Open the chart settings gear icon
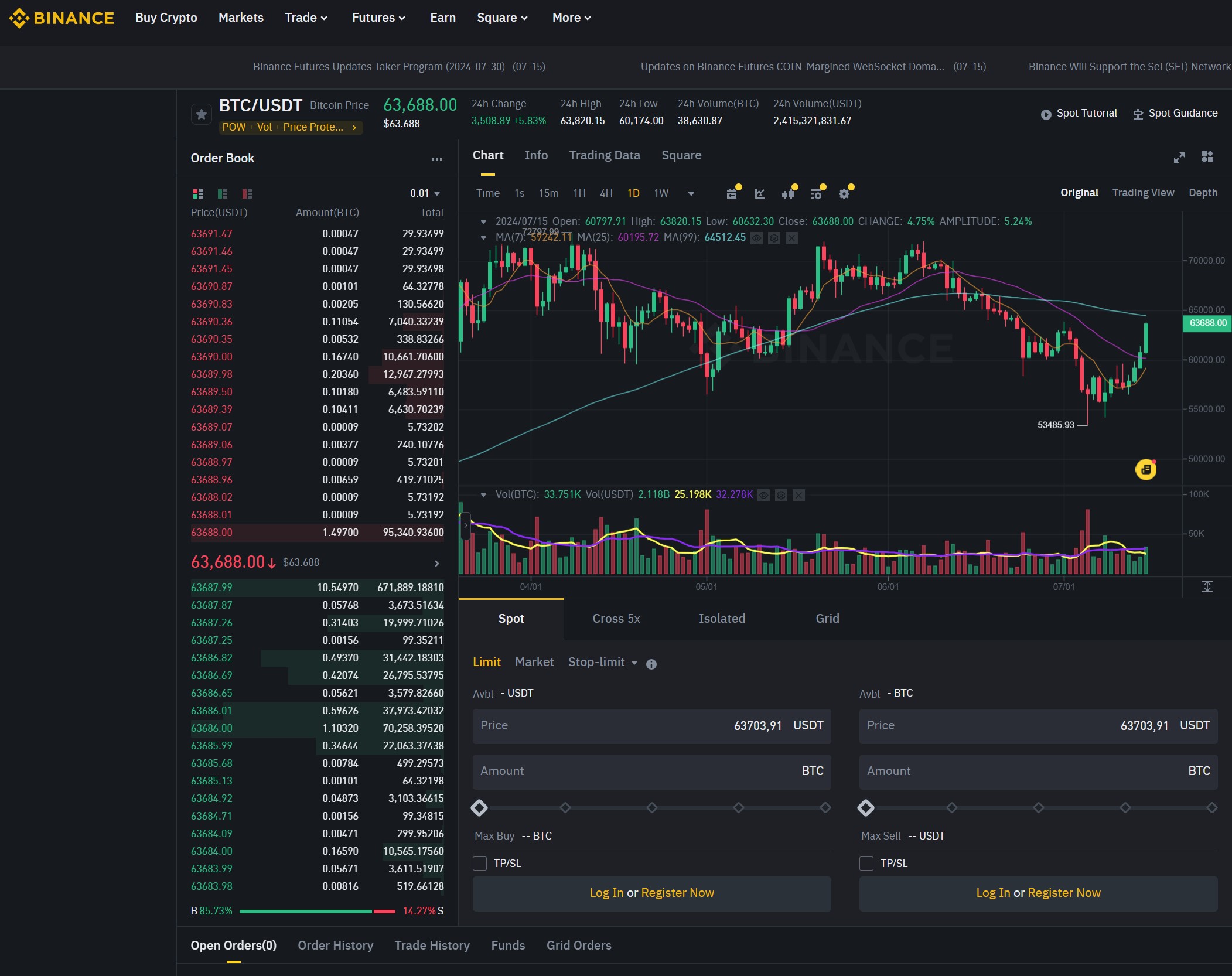Viewport: 1232px width, 976px height. 844,194
